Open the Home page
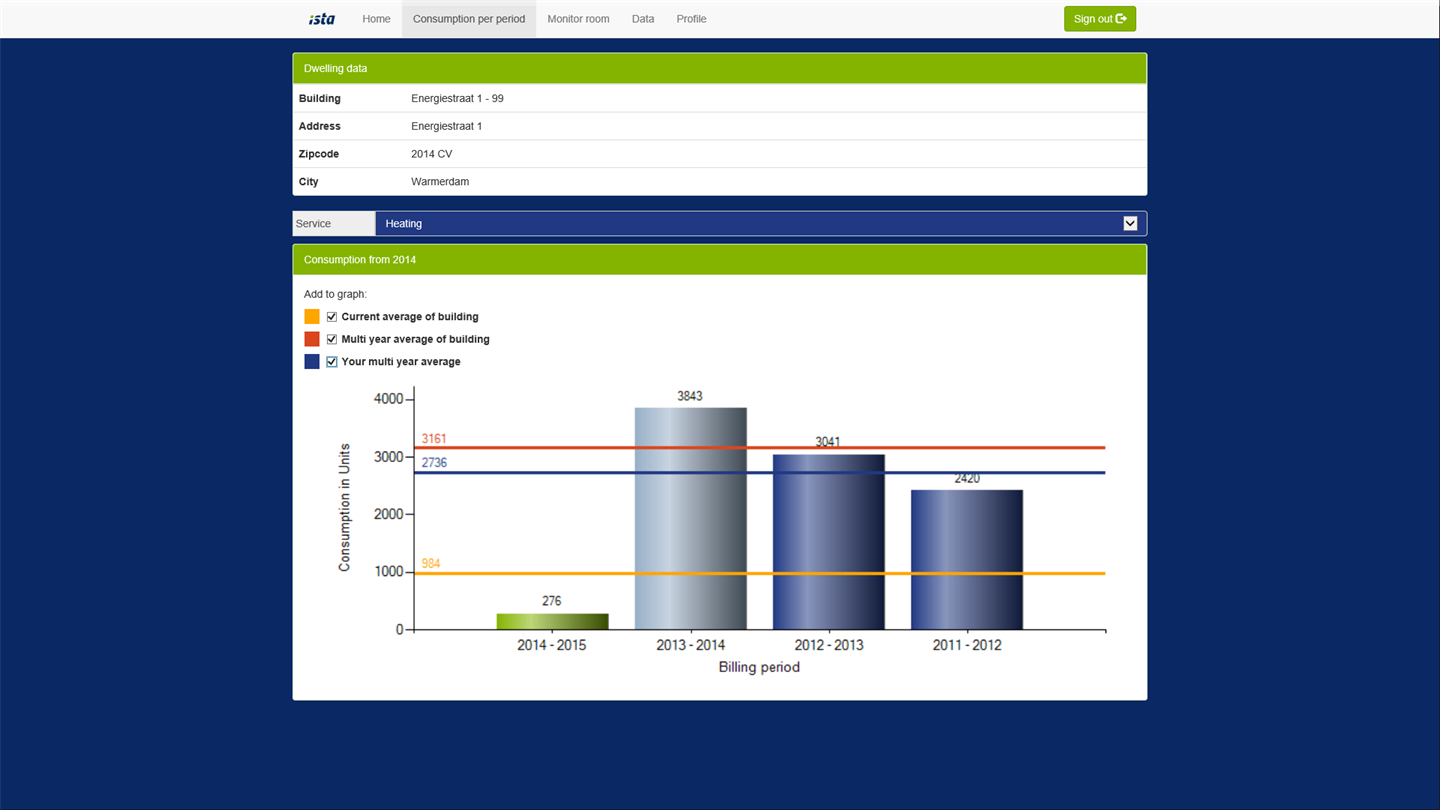 [376, 19]
